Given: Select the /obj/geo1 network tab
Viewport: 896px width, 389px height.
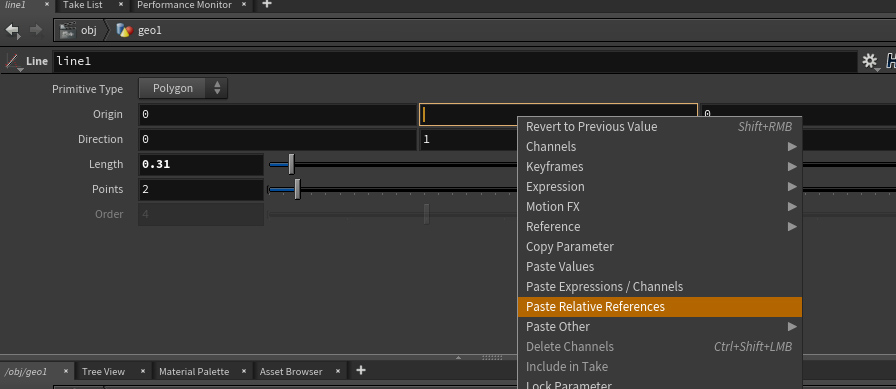Looking at the screenshot, I should [x=26, y=371].
